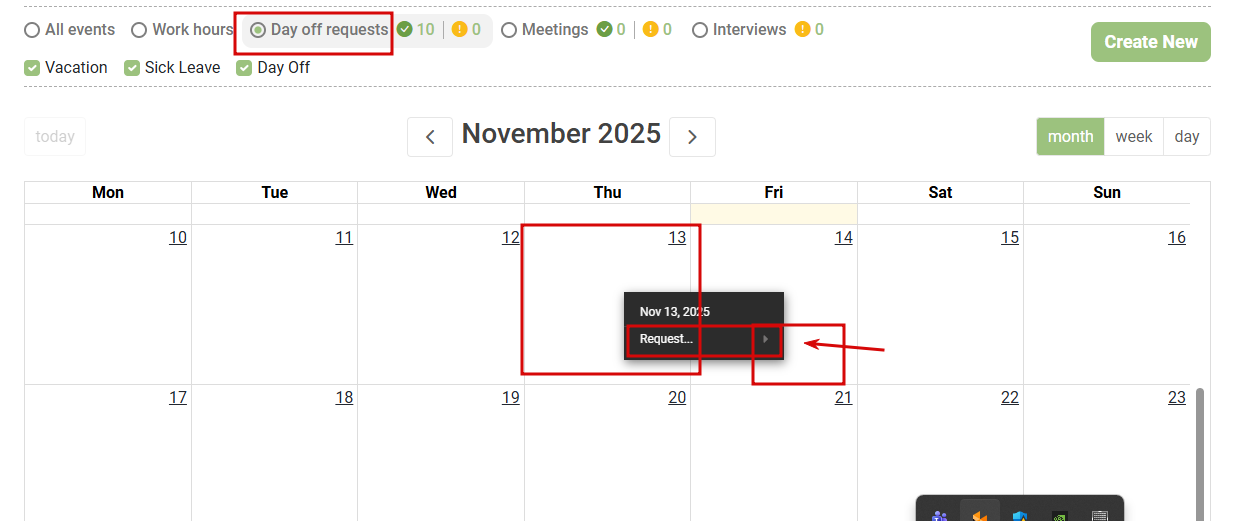
Task: Click the calendar vertical scrollbar thumb
Action: [1200, 450]
